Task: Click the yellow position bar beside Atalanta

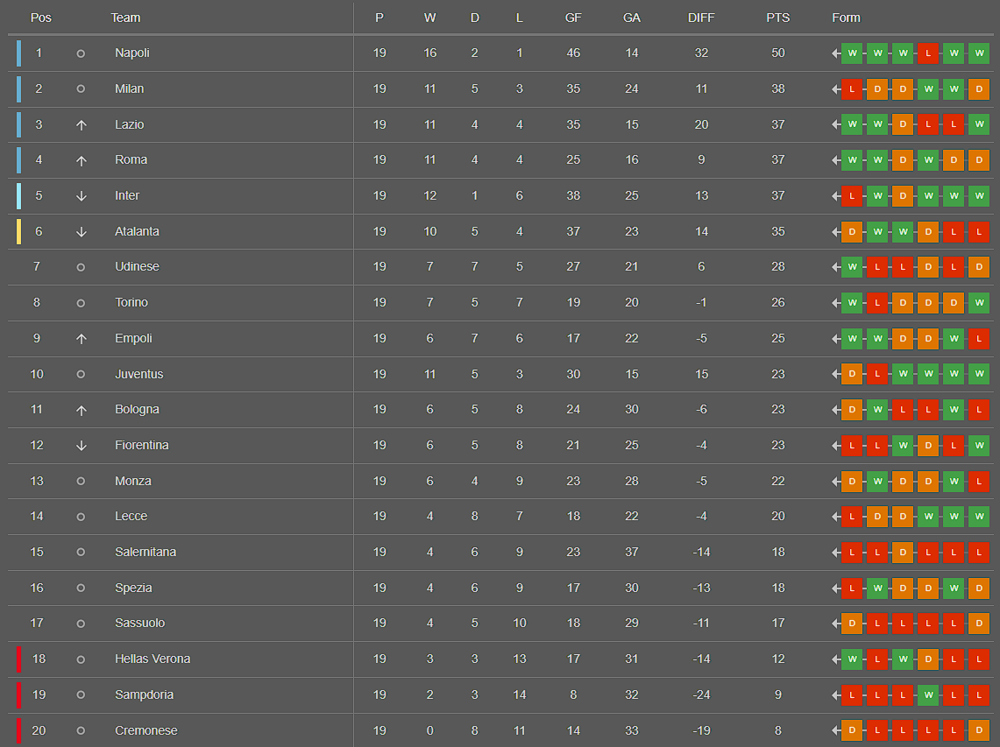Action: pyautogui.click(x=18, y=232)
